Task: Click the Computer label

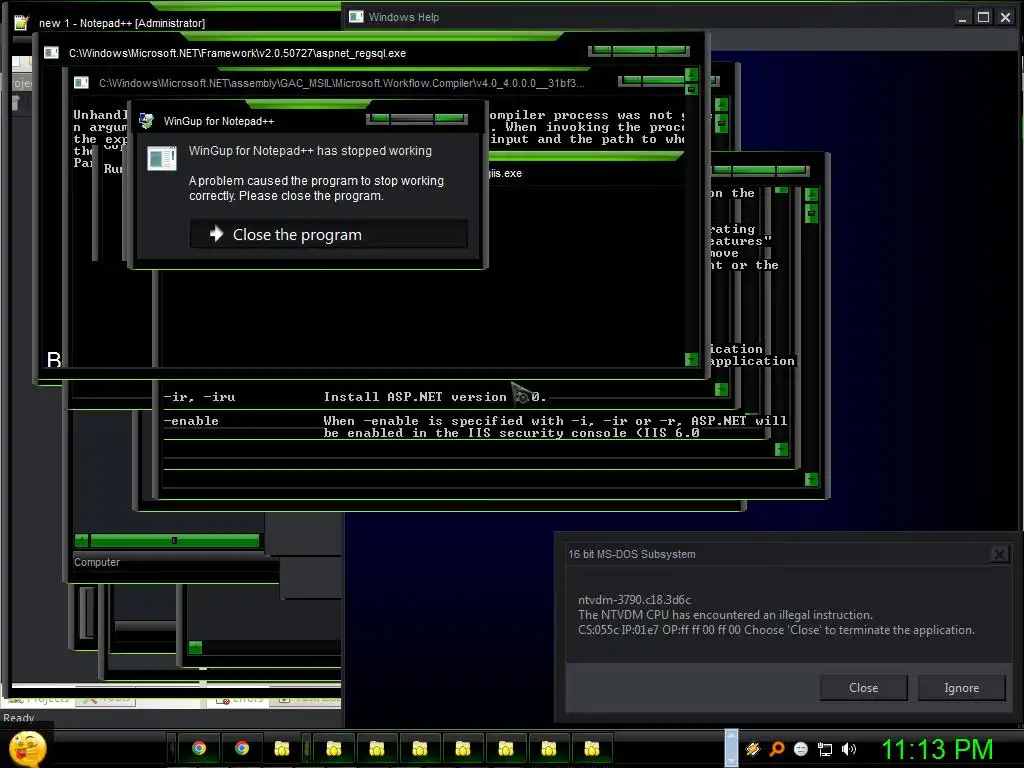Action: (x=97, y=562)
